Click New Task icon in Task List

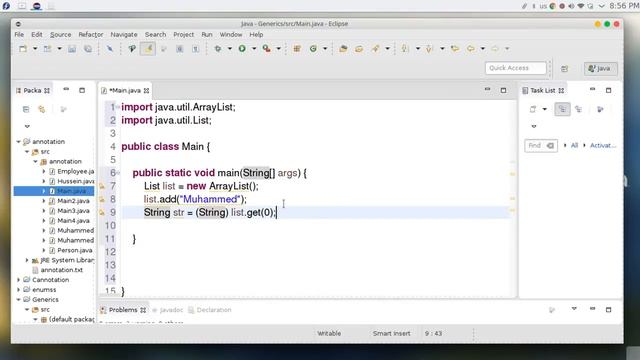pyautogui.click(x=533, y=109)
